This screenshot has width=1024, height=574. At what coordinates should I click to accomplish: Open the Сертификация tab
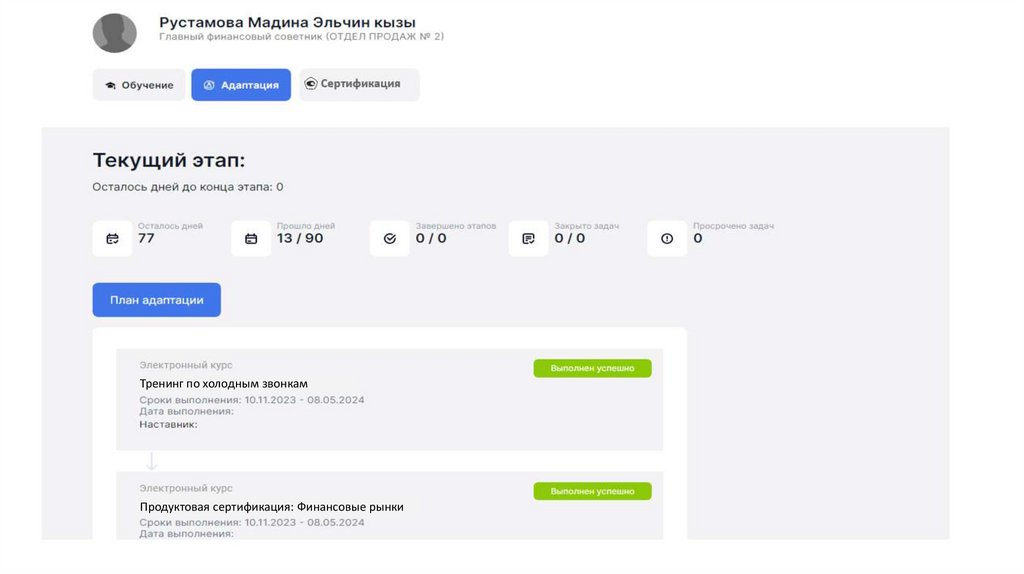(x=359, y=84)
